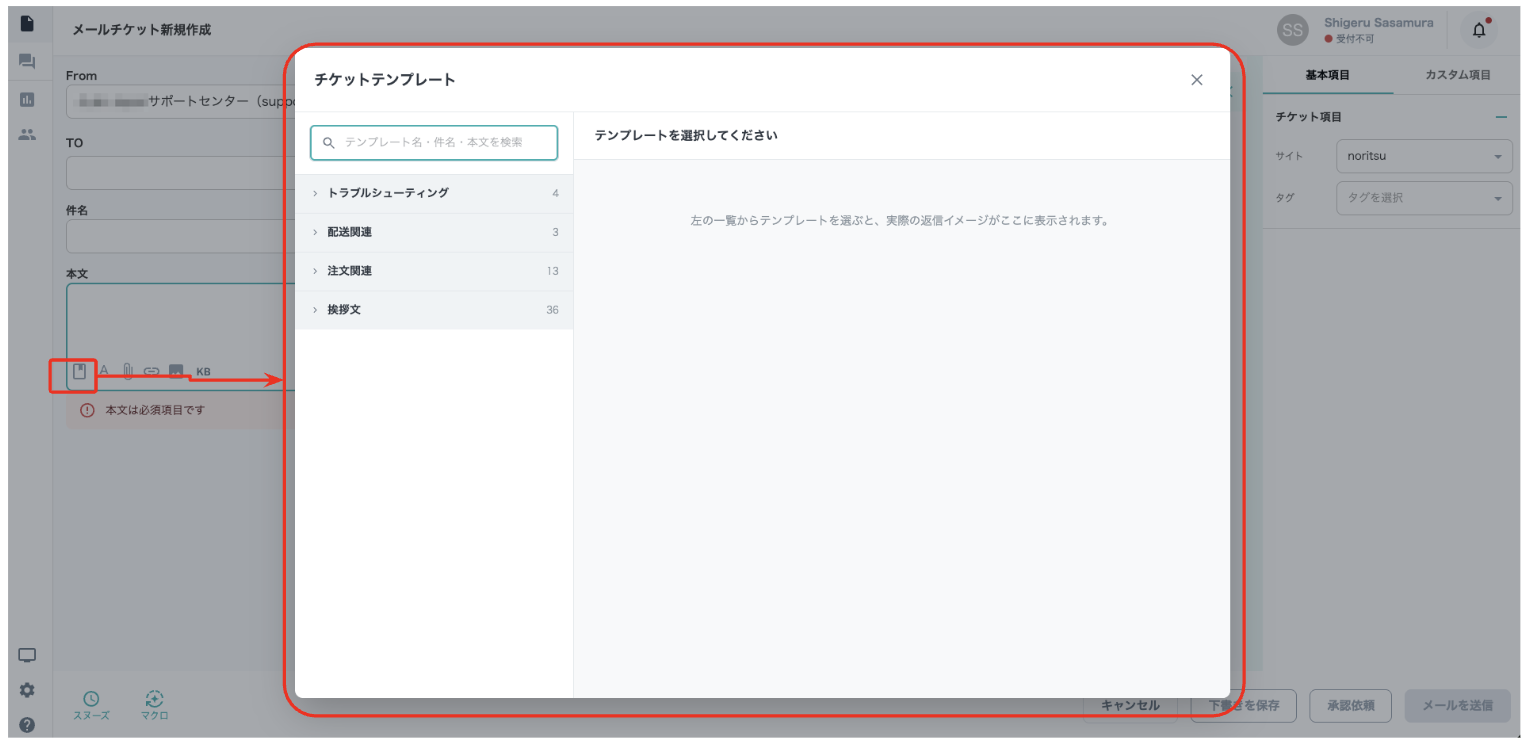Close the チケットテンプレート dialog
This screenshot has height=746, width=1526.
[1197, 80]
